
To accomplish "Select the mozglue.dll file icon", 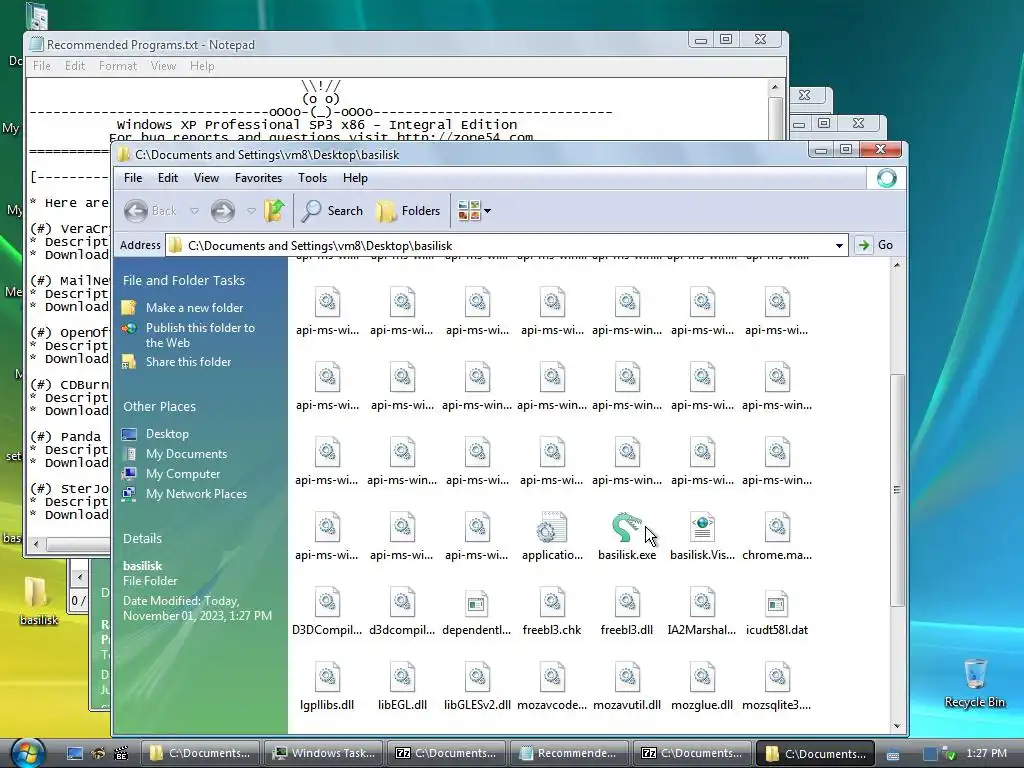I will click(x=702, y=678).
